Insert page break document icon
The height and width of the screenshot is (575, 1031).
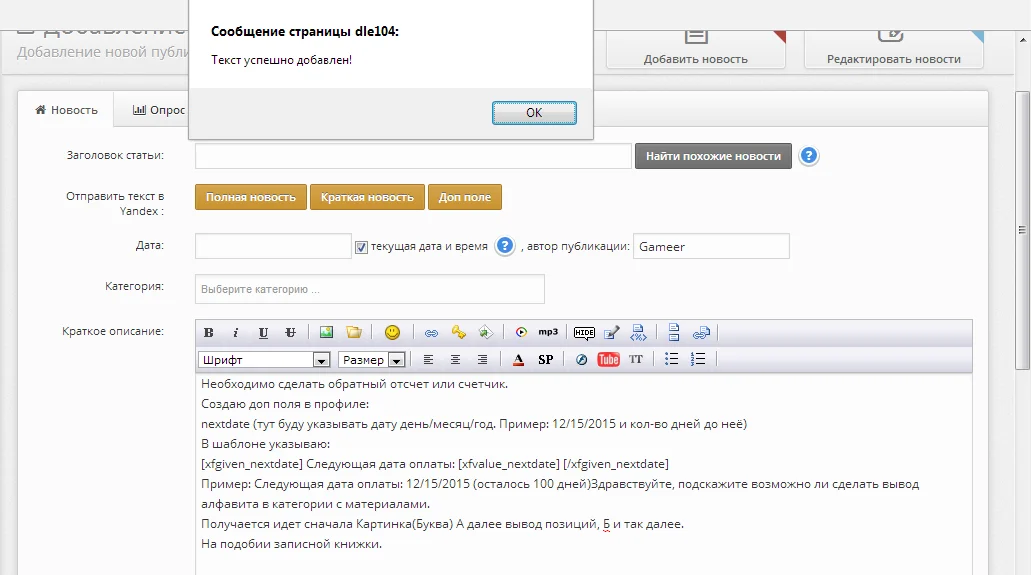673,332
